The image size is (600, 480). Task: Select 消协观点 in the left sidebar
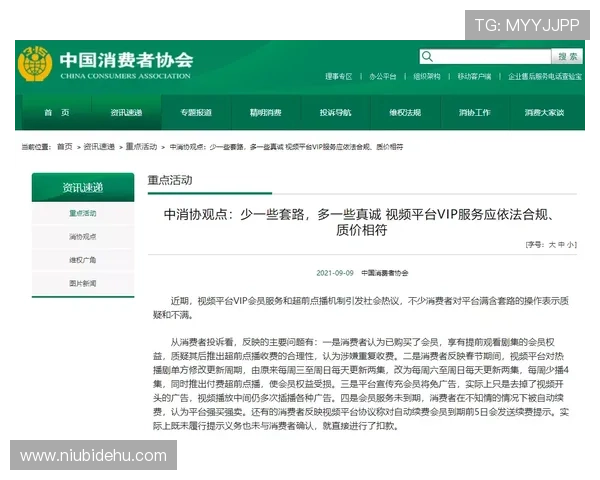[83, 237]
